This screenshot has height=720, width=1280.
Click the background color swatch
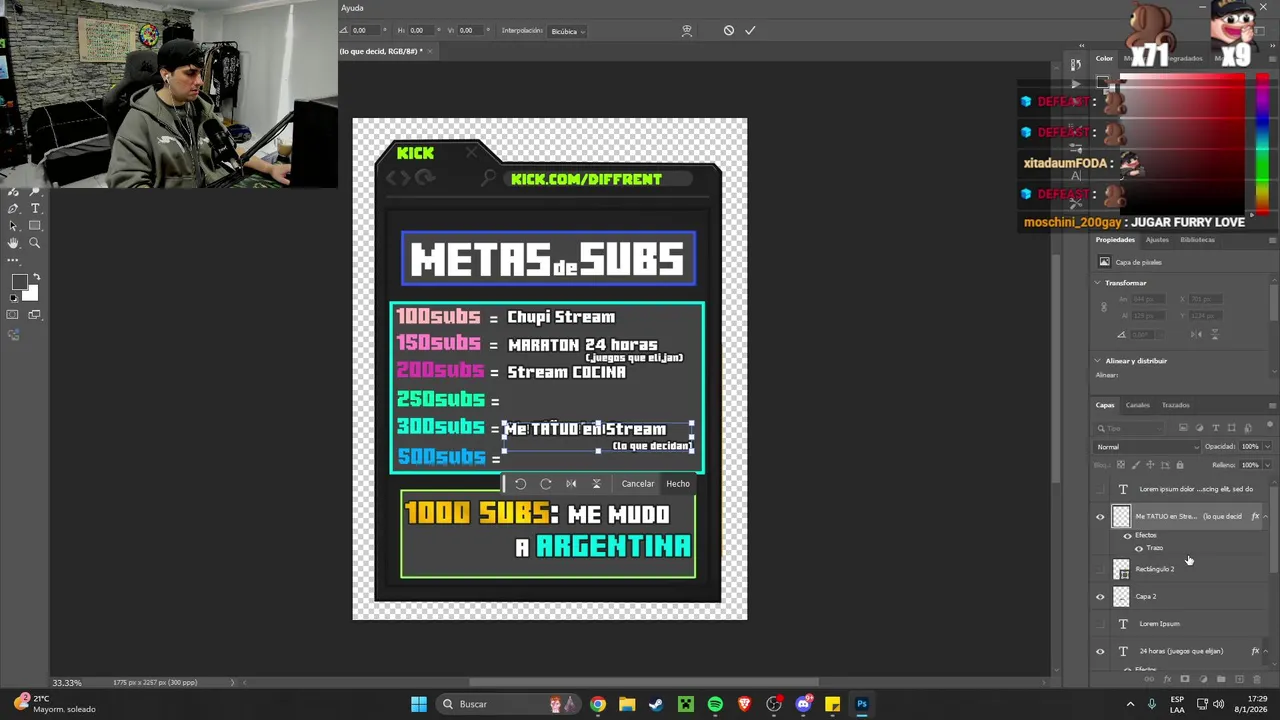[32, 295]
